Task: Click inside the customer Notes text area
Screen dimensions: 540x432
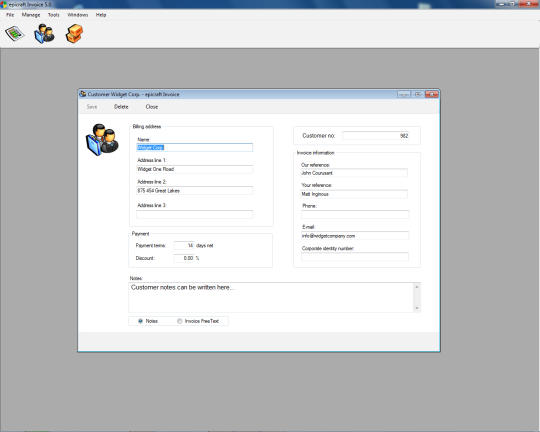Action: tap(271, 298)
